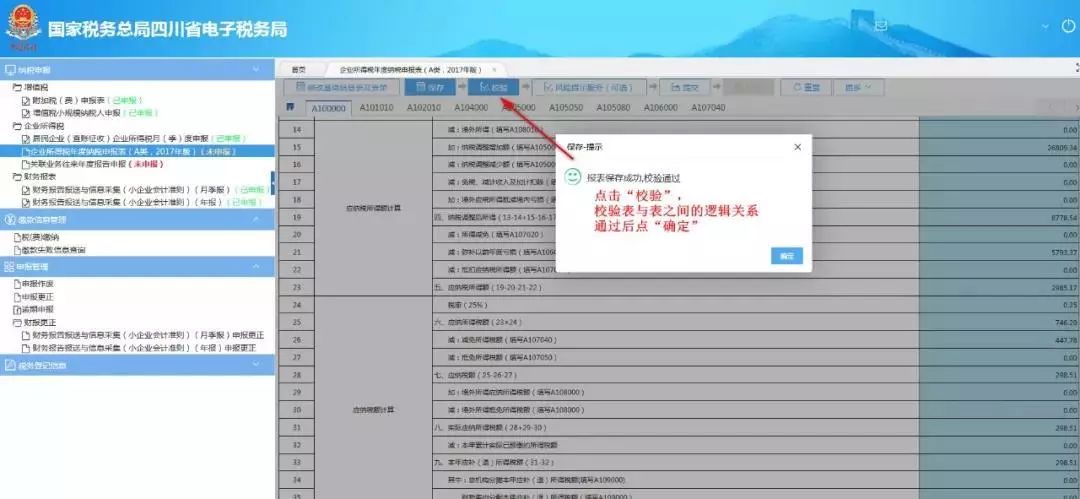The width and height of the screenshot is (1080, 499).
Task: Go to the 首页 tab
Action: (299, 70)
